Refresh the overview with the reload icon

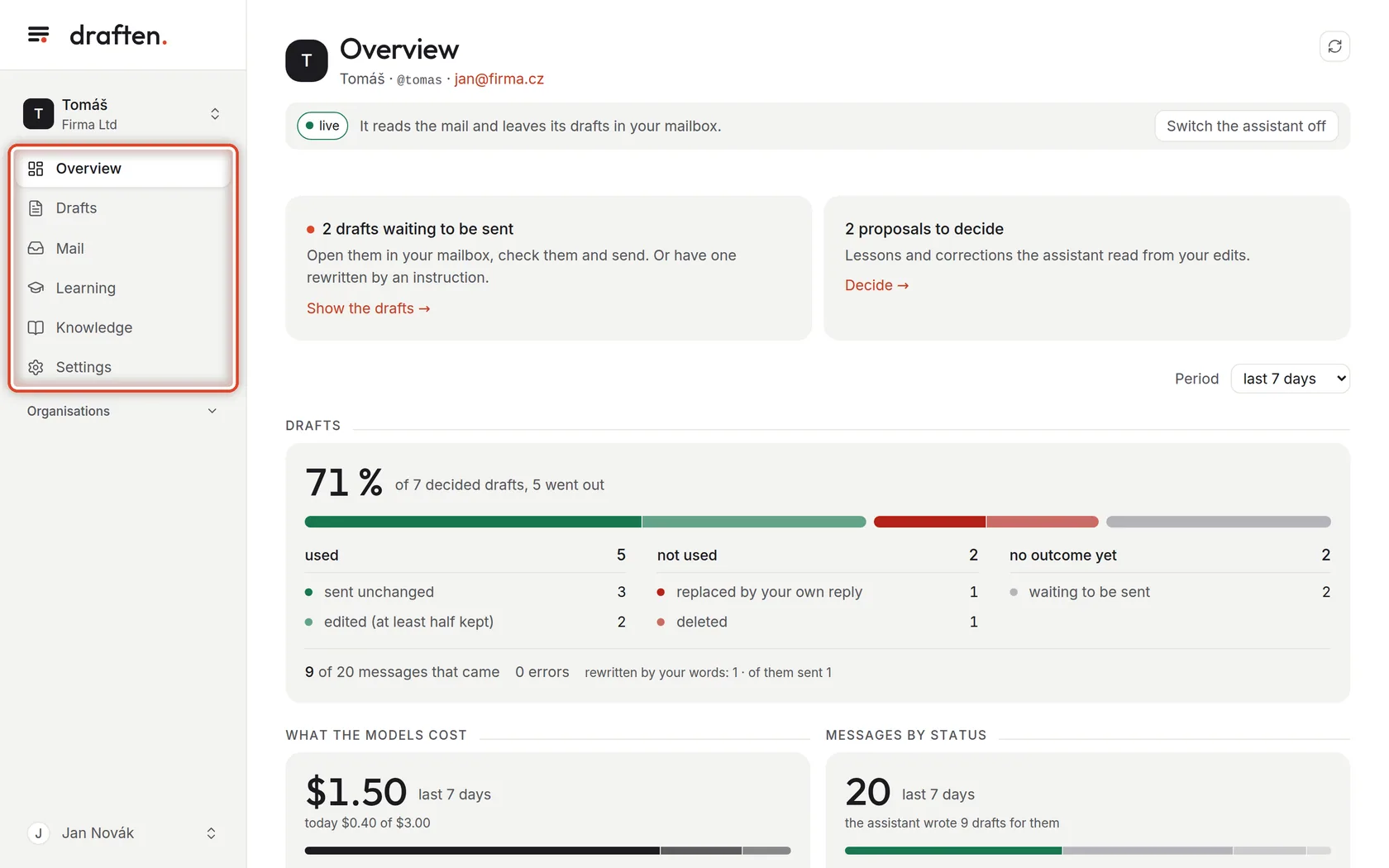click(x=1334, y=46)
